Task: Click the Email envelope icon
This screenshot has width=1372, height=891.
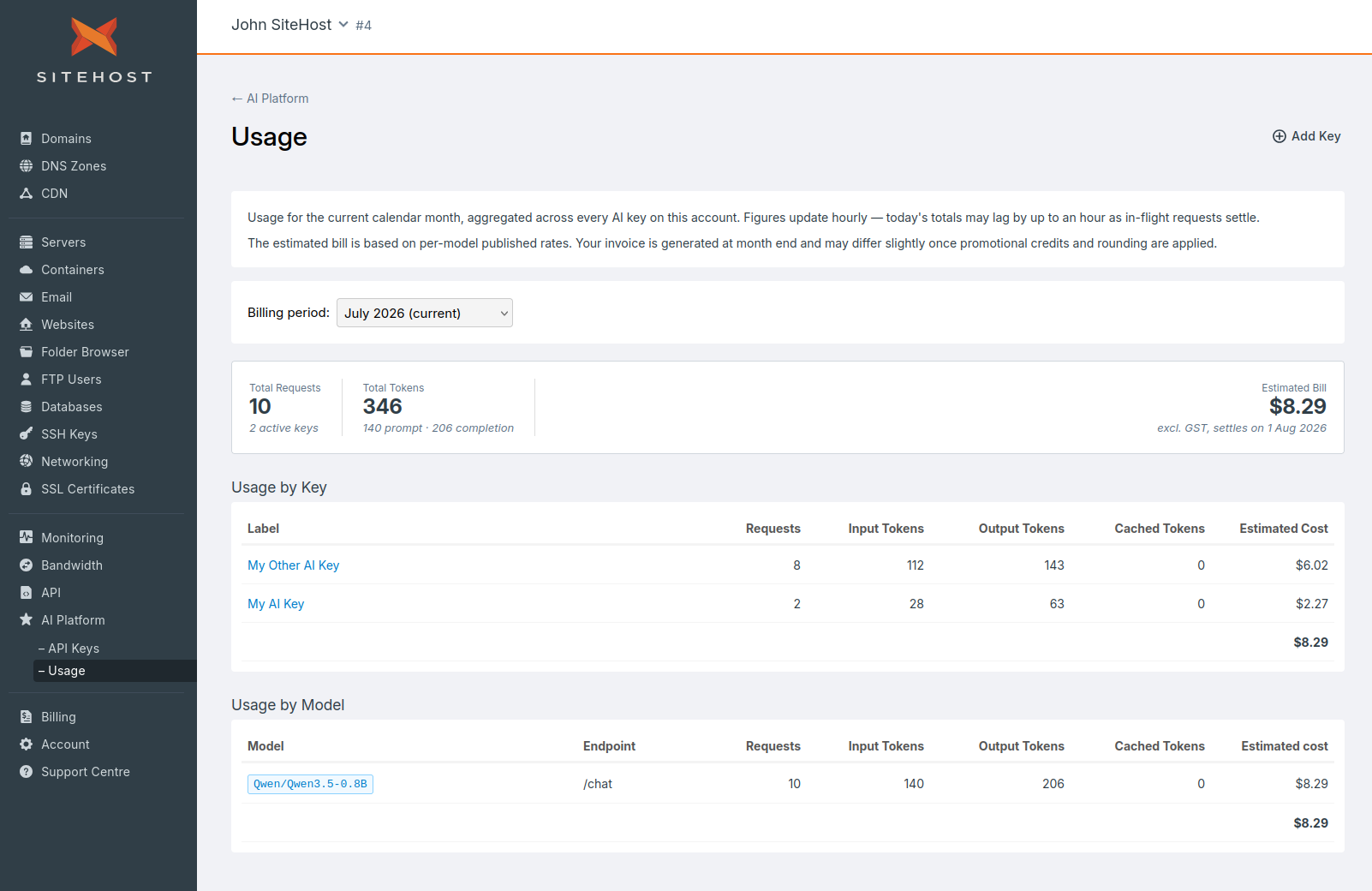Action: [27, 297]
